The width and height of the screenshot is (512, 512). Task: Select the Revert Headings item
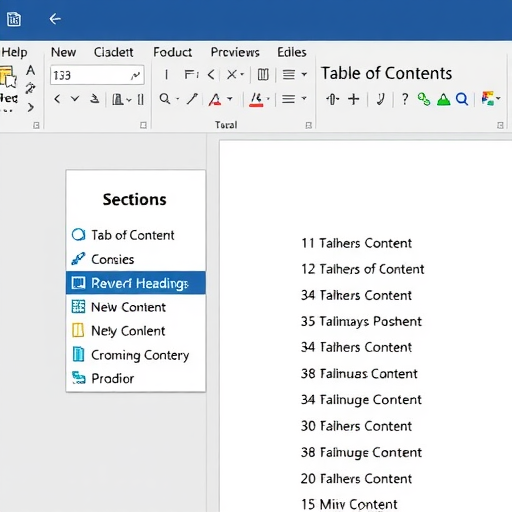[136, 283]
